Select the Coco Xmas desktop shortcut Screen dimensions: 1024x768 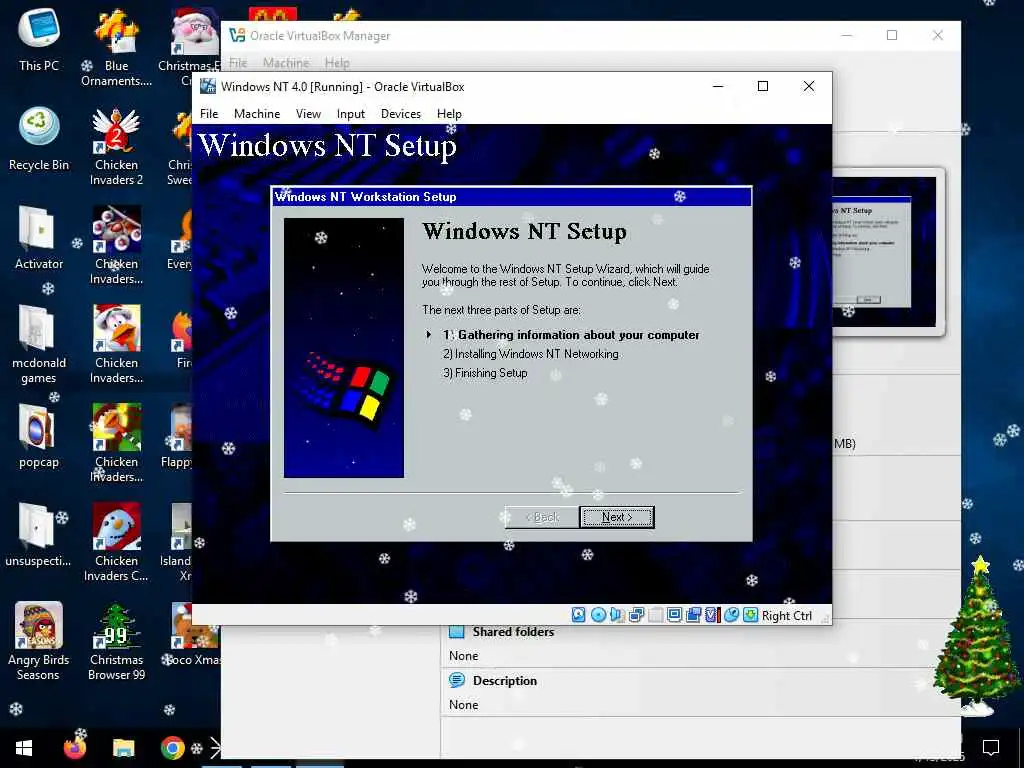coord(193,633)
